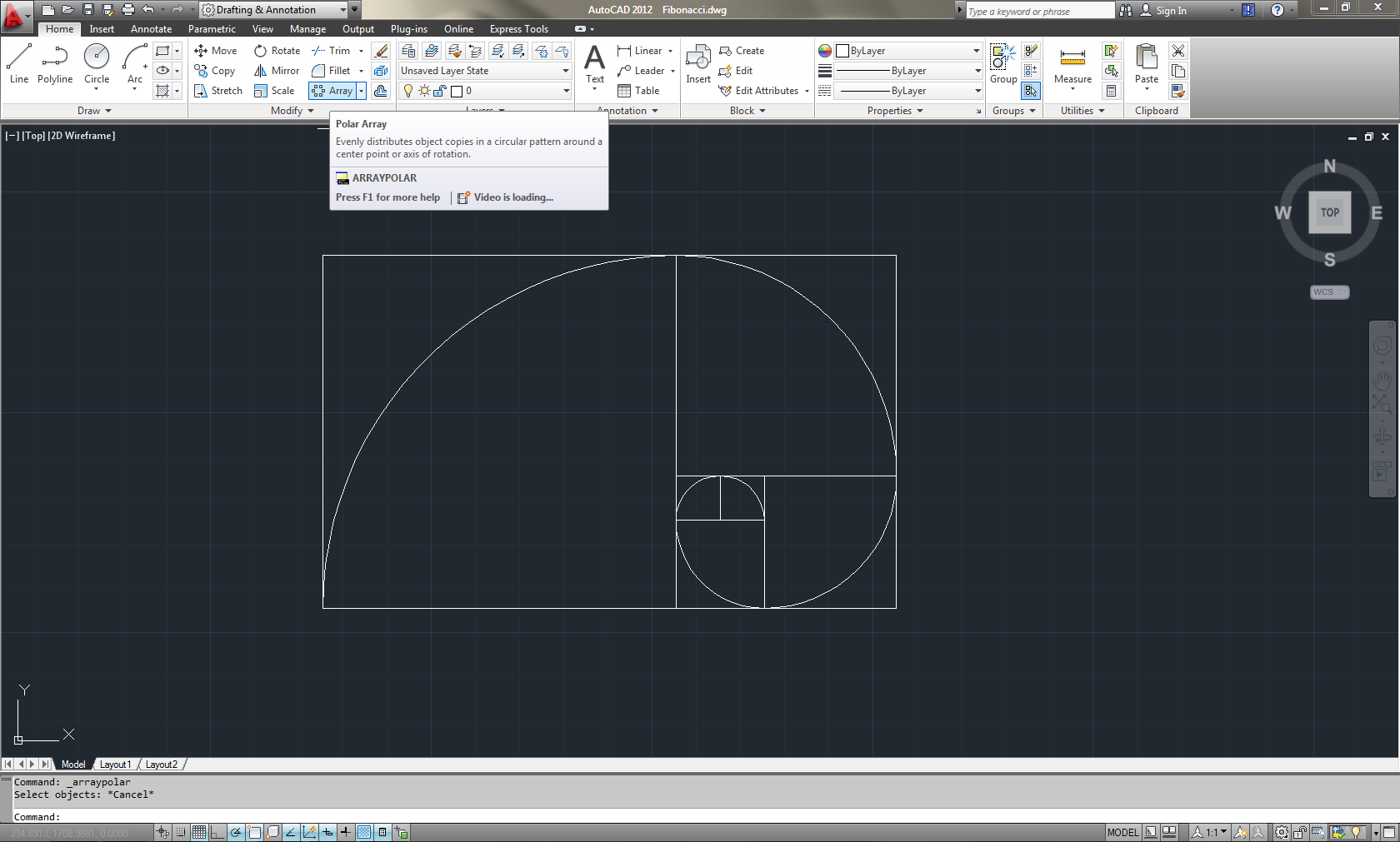
Task: Select the Line drawing tool
Action: pyautogui.click(x=19, y=64)
